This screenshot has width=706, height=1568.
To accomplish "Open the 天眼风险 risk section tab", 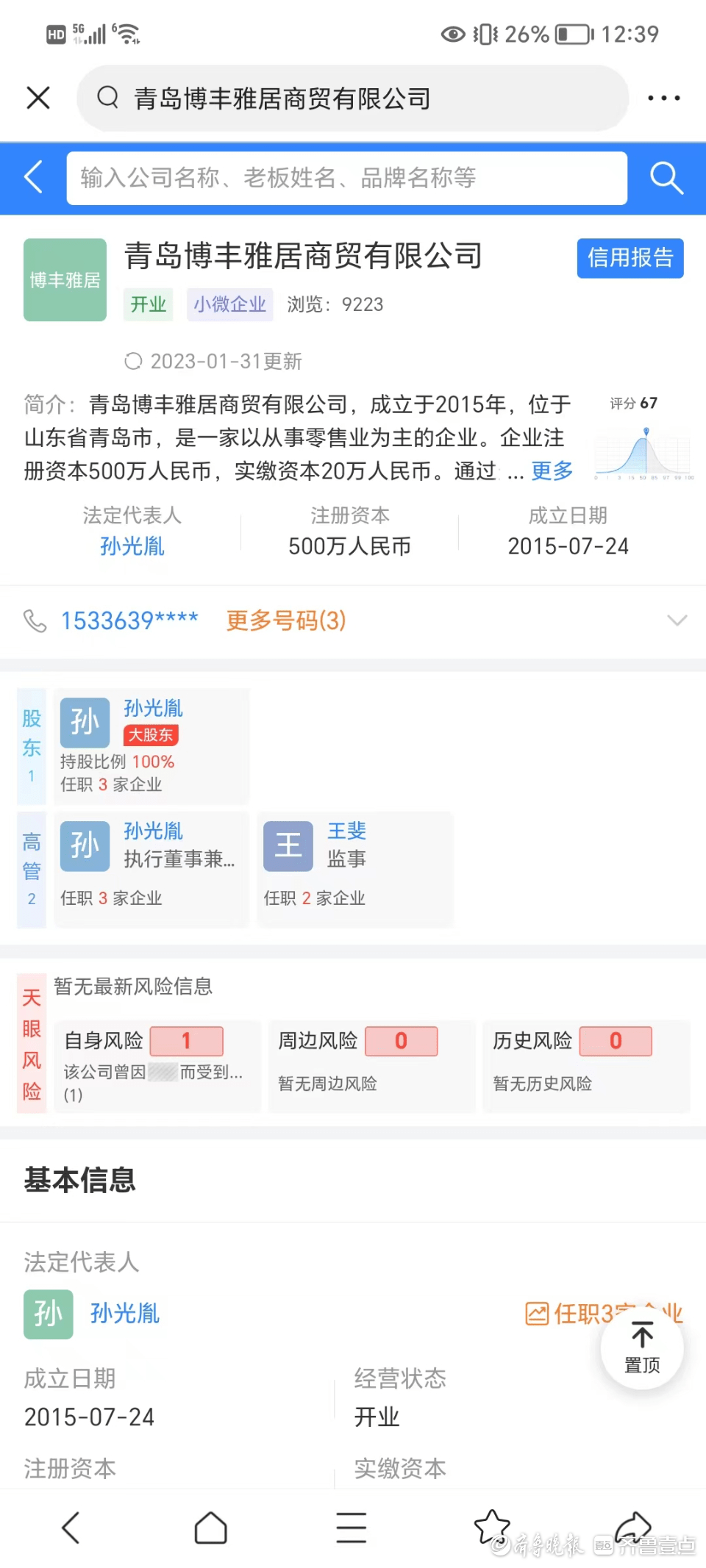I will point(32,1044).
